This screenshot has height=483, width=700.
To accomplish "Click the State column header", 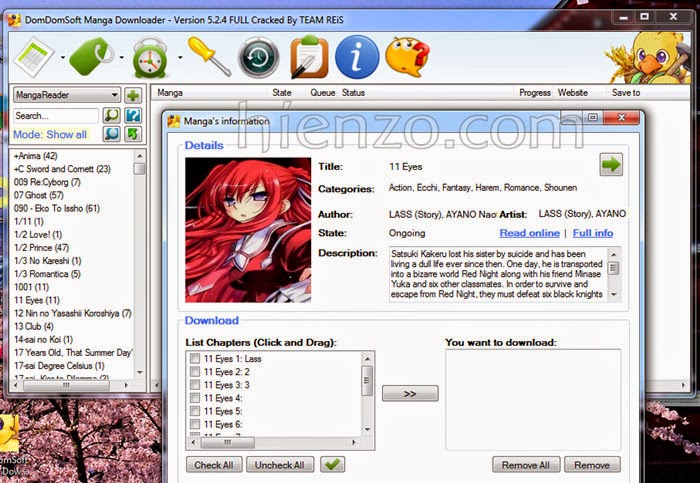I will click(x=282, y=93).
